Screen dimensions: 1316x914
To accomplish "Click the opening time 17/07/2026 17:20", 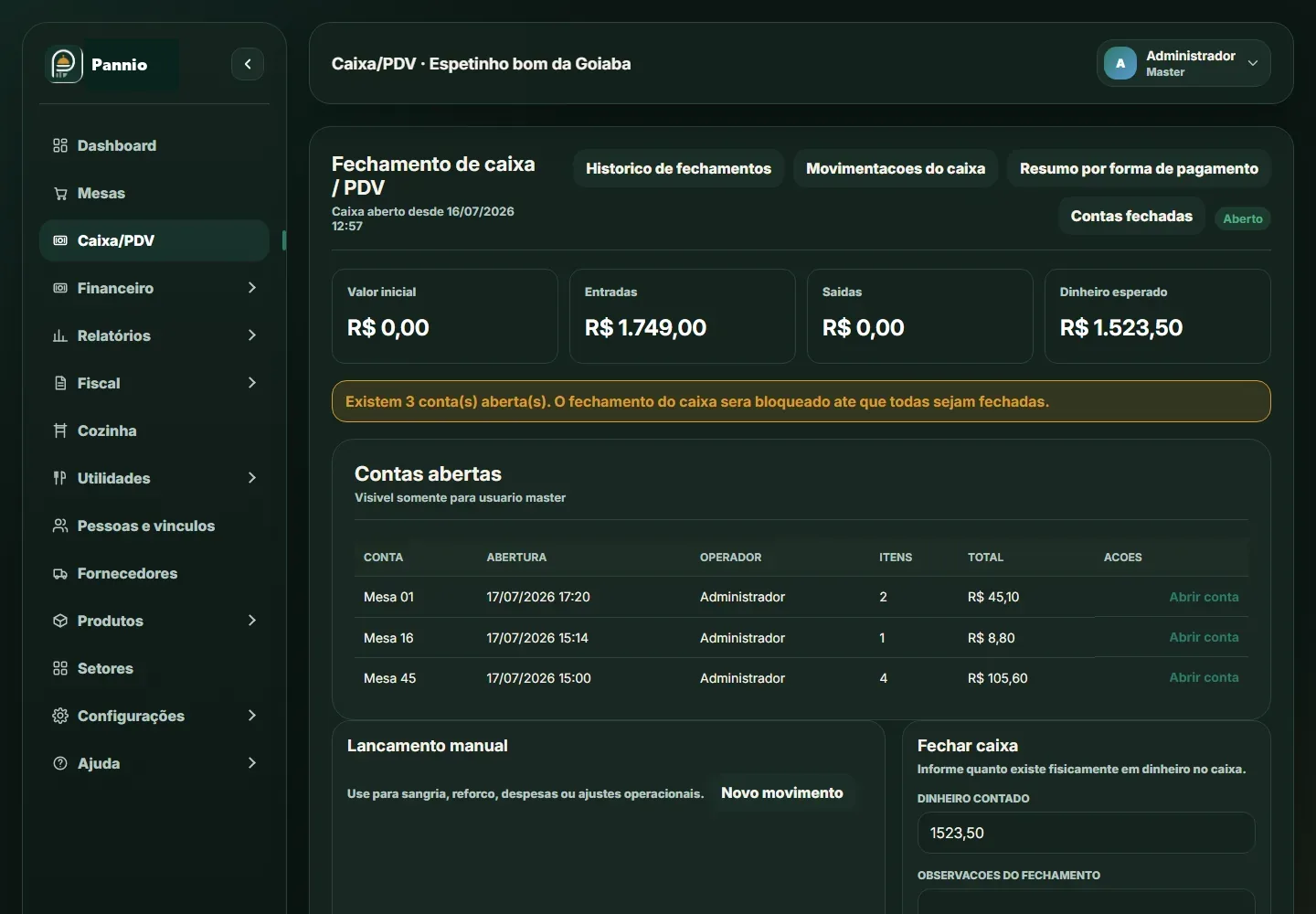I will (x=538, y=597).
